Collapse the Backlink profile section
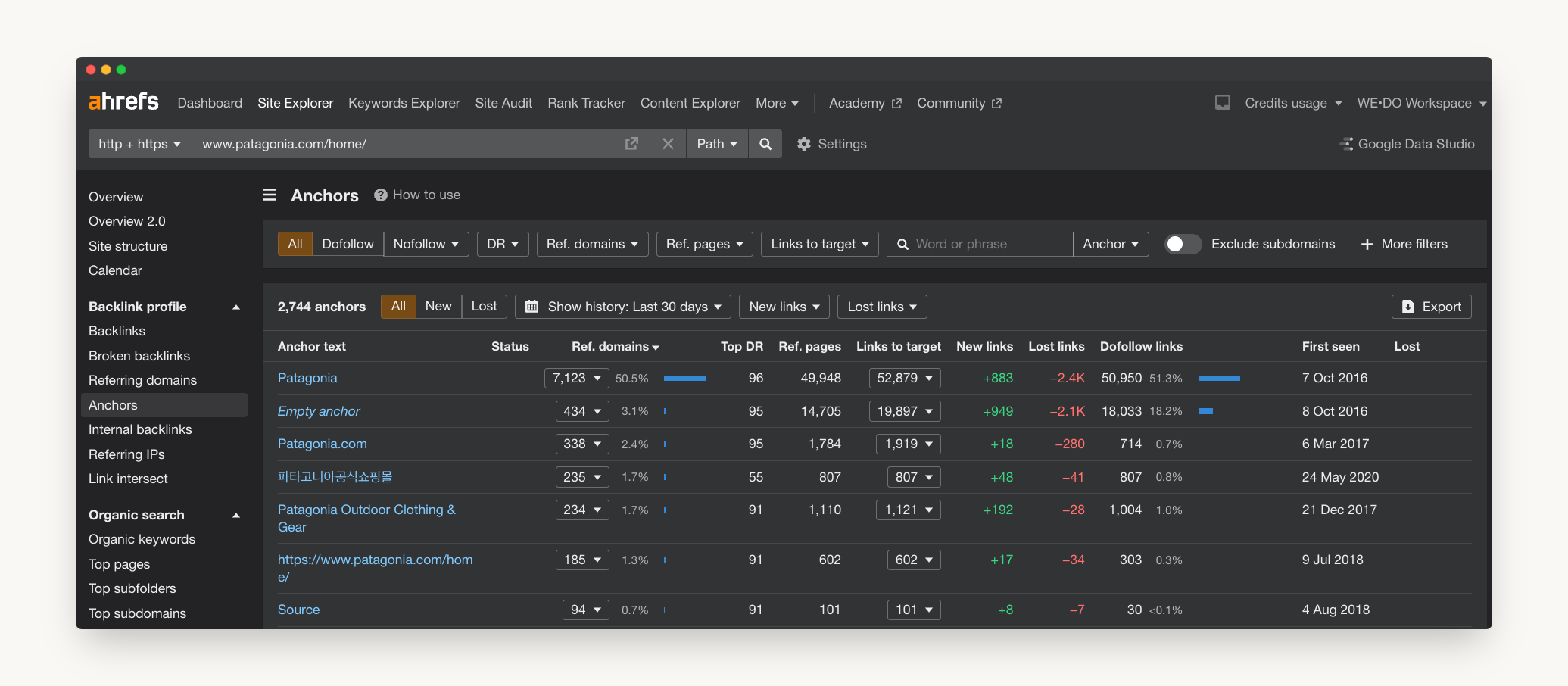 tap(236, 307)
